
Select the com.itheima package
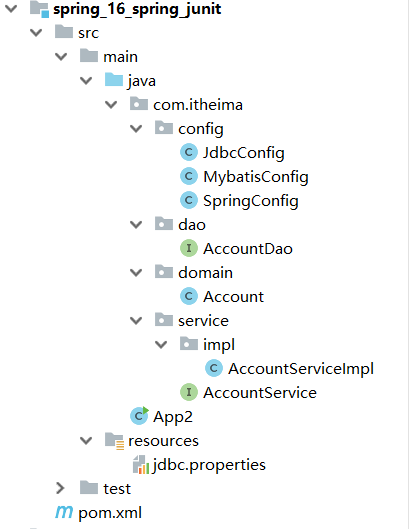coord(198,105)
